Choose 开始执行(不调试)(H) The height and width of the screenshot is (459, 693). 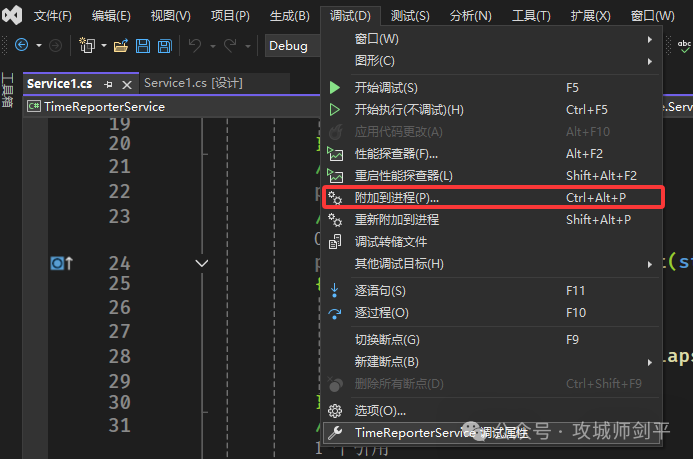pos(492,110)
